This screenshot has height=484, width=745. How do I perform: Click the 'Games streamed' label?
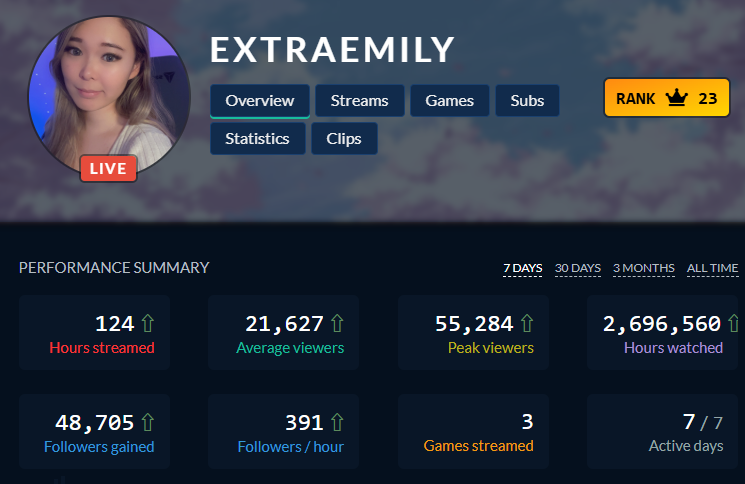(478, 446)
